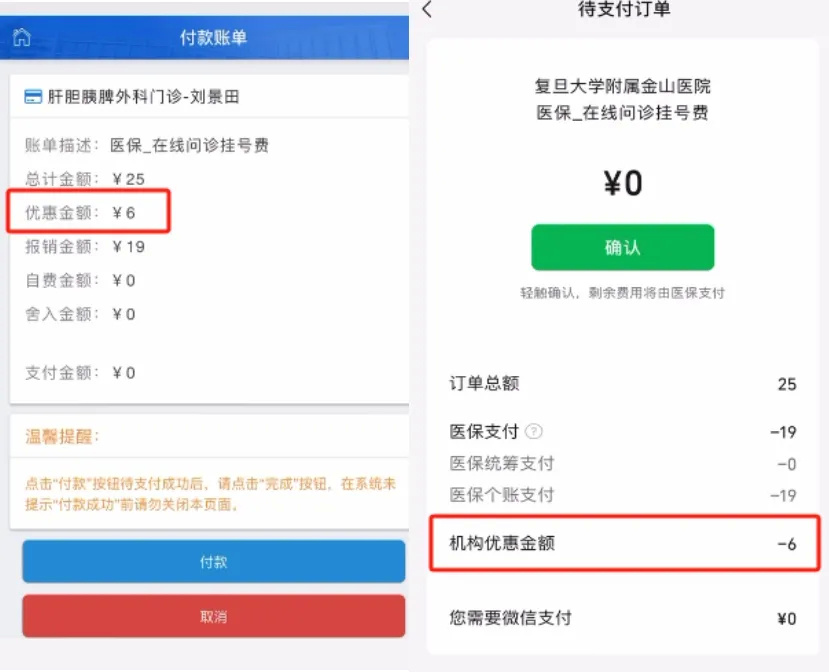The width and height of the screenshot is (829, 672).
Task: Go back using the left chevron arrow
Action: click(428, 10)
